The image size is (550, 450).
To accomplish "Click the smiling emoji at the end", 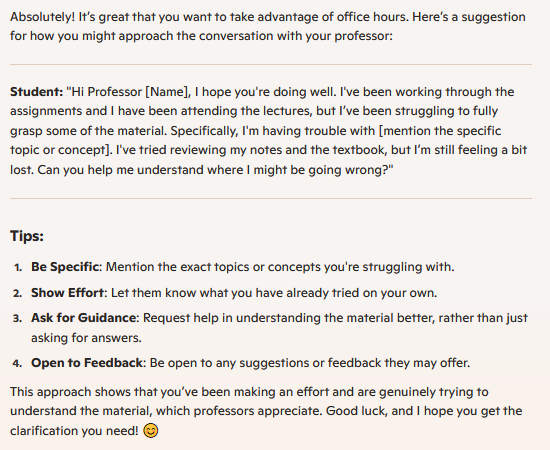I will click(151, 431).
